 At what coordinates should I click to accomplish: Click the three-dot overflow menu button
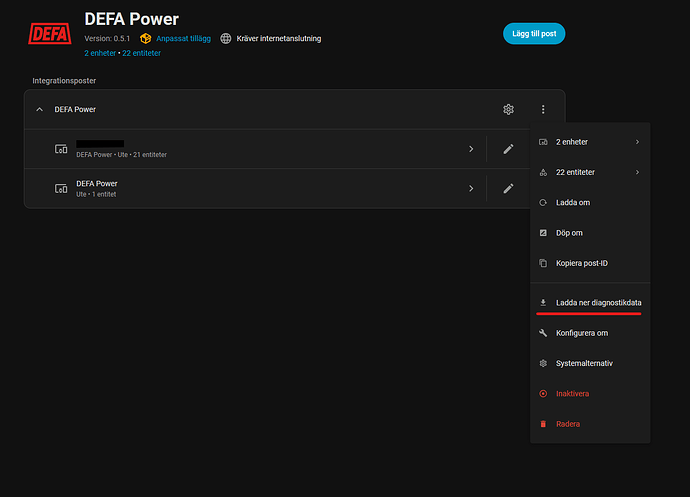(543, 109)
